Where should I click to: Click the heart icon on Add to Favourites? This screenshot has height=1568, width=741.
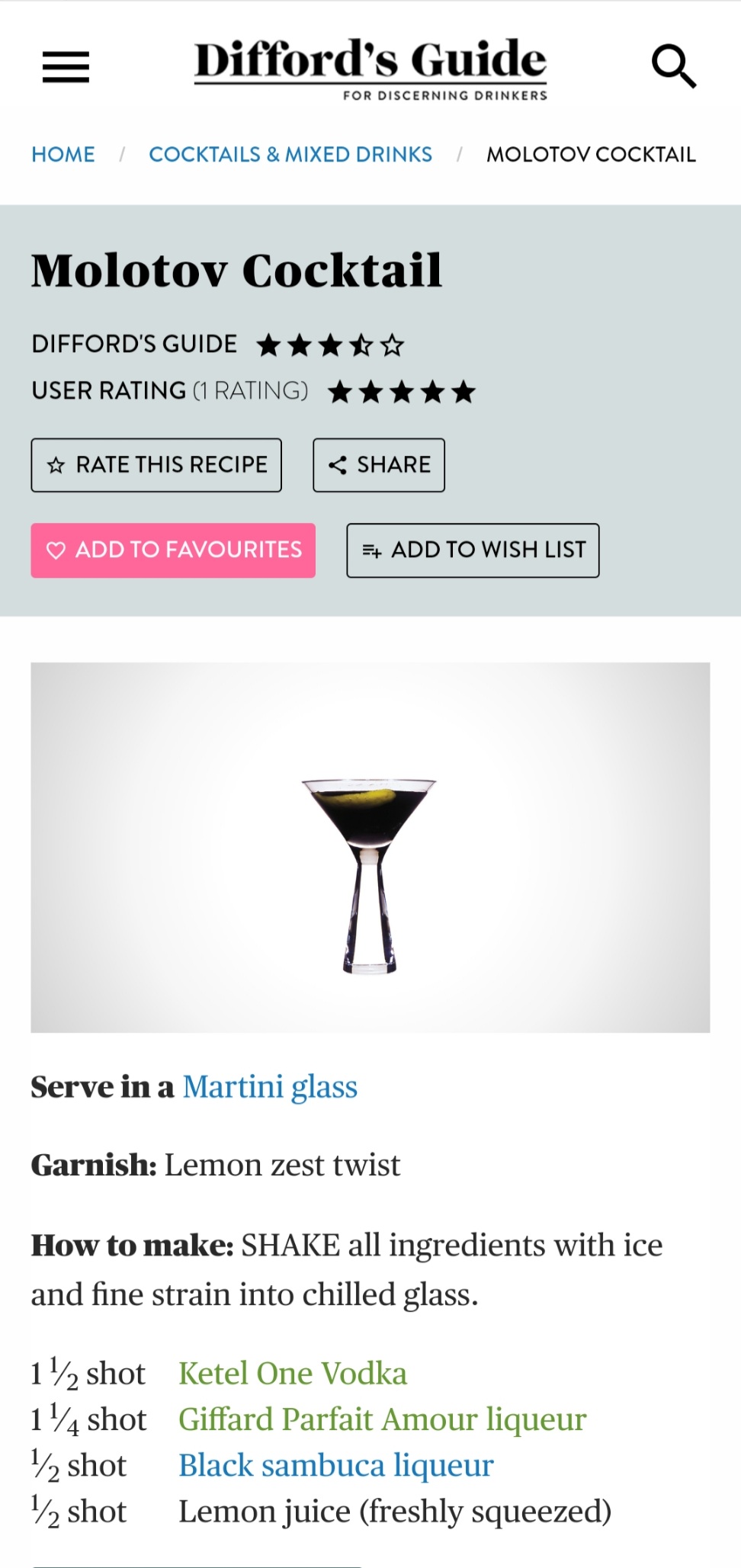[56, 550]
